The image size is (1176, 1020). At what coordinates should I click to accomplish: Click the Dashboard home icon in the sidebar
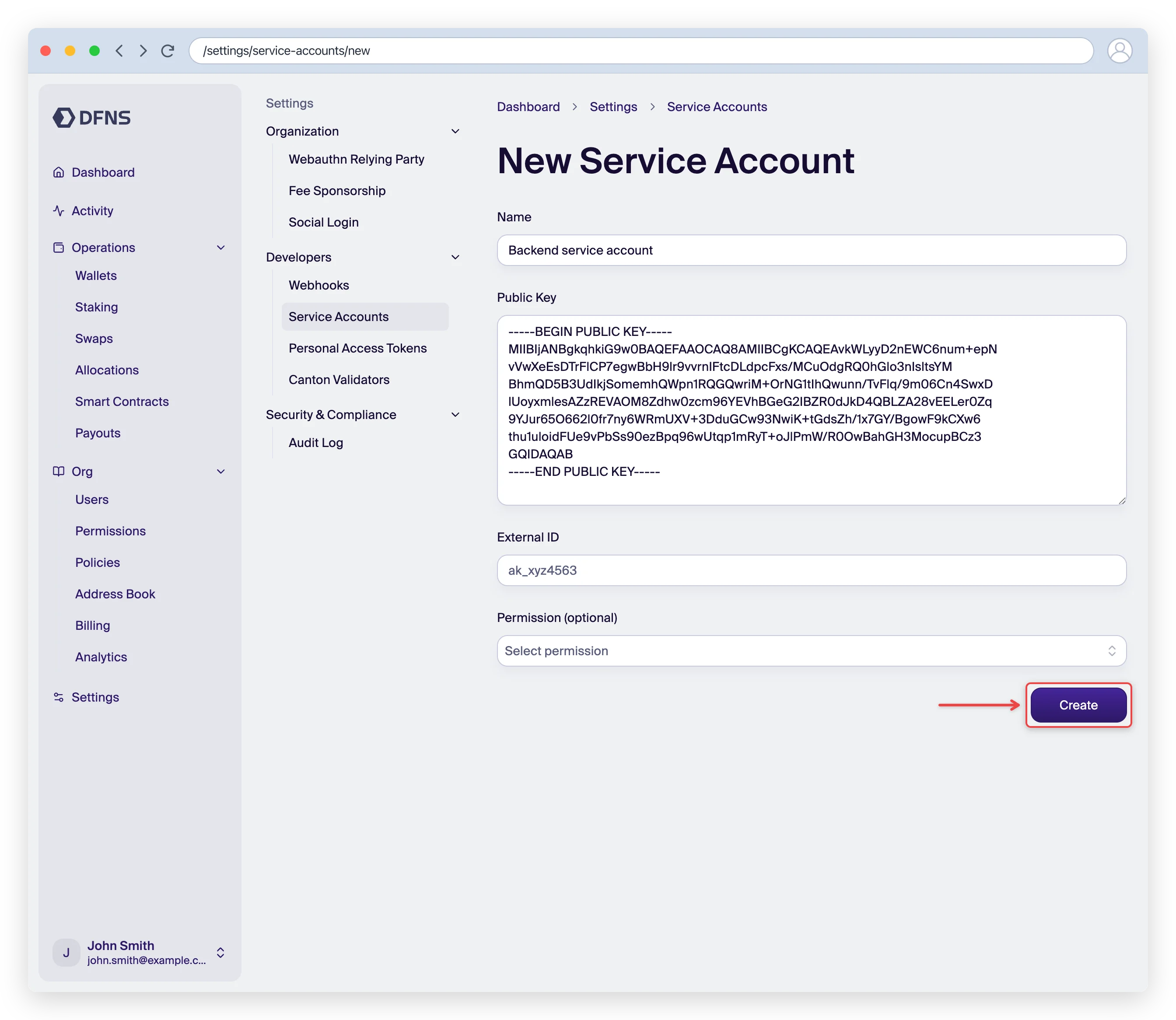[x=59, y=172]
